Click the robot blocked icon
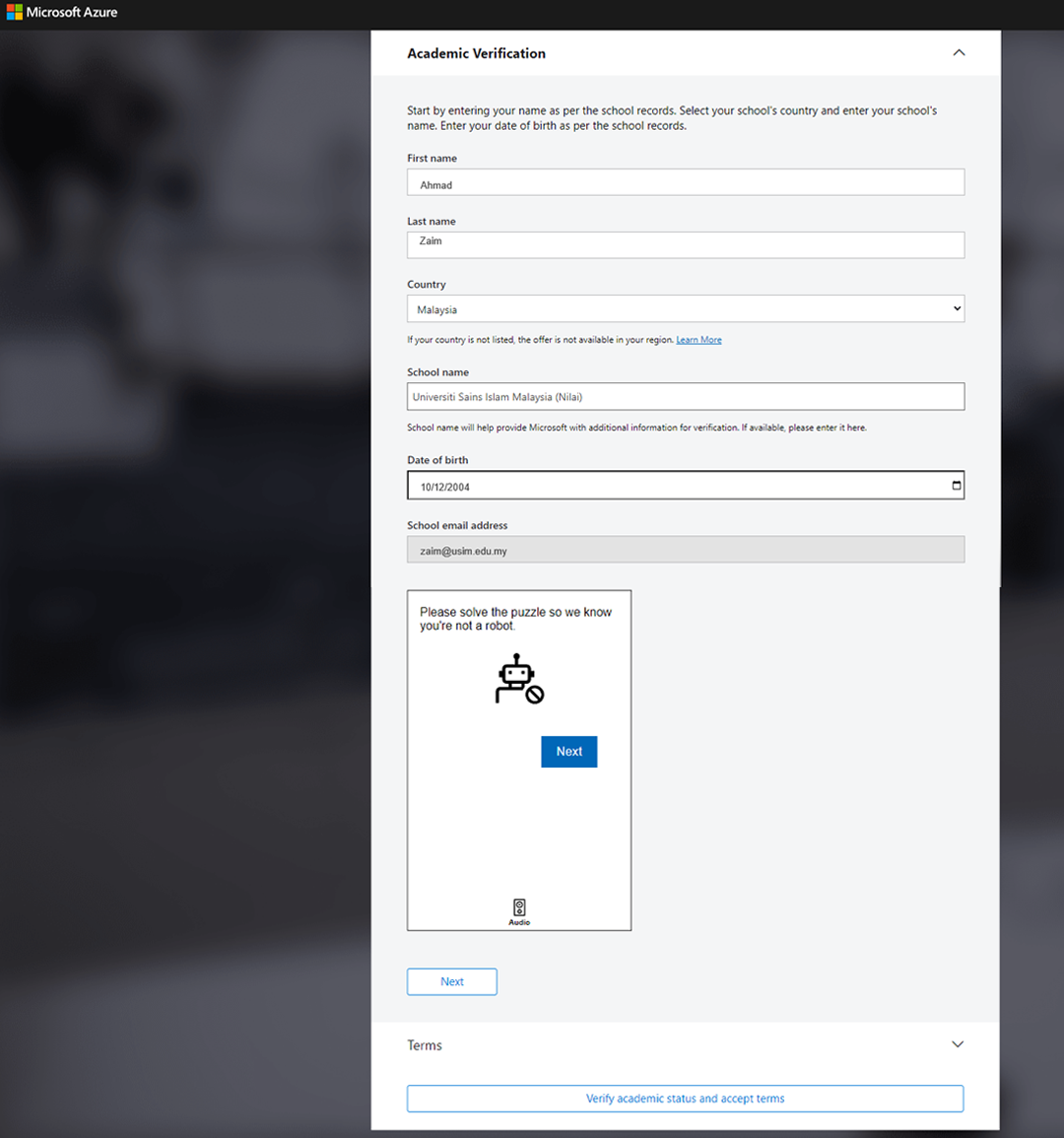 519,679
